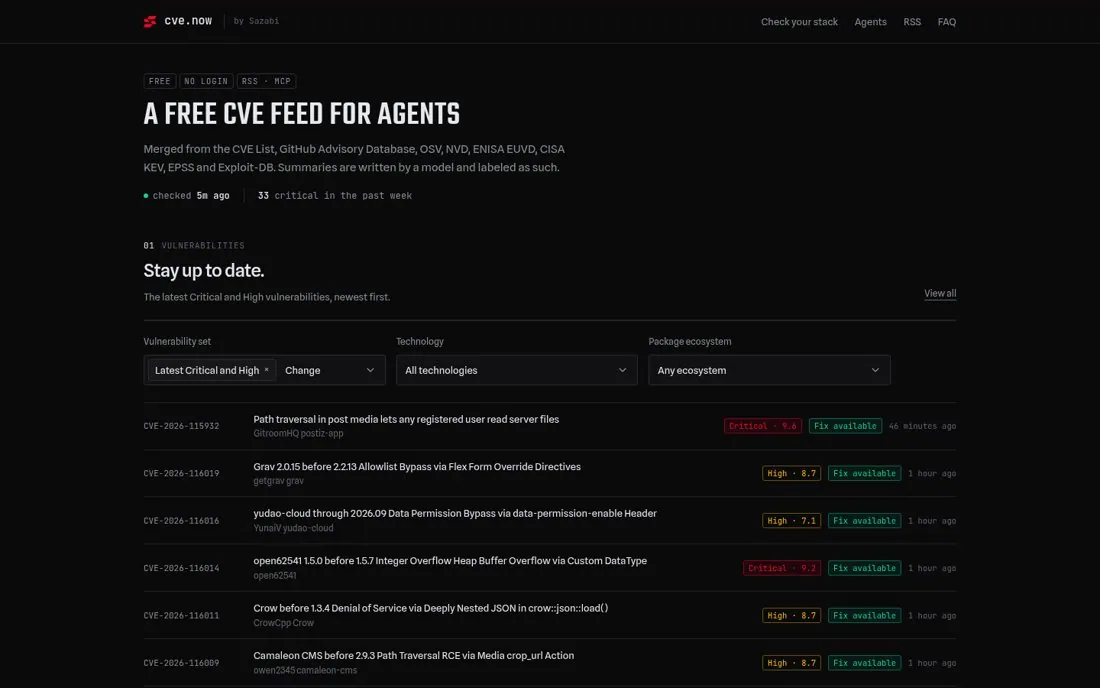1100x688 pixels.
Task: Click Fix available badge on postiz-app row
Action: 845,426
